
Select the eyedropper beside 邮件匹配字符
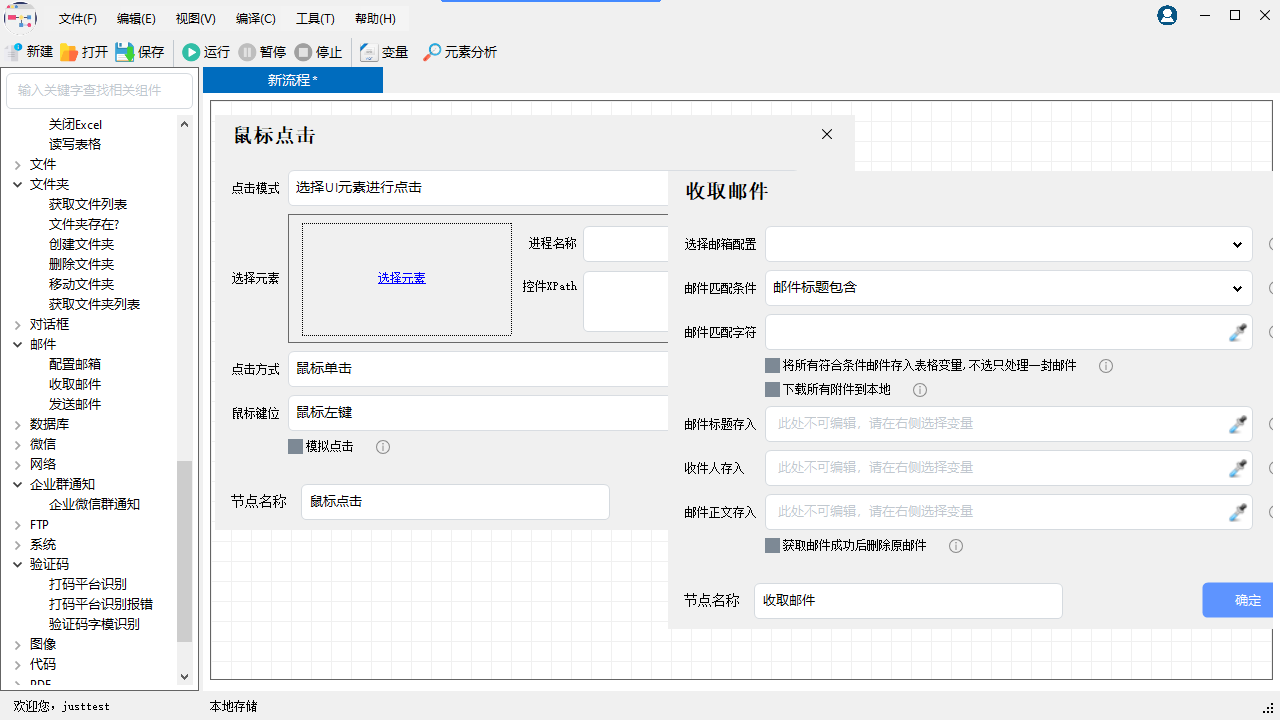(1239, 332)
